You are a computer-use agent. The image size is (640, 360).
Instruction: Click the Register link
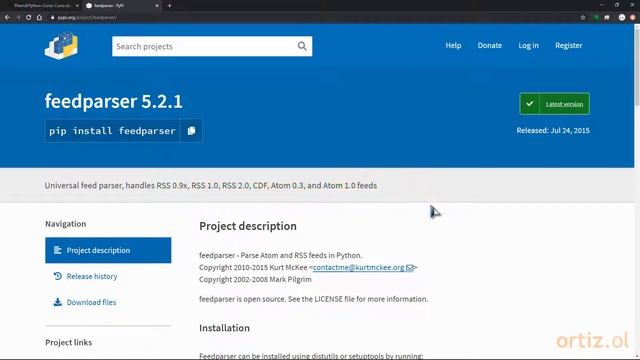click(569, 45)
